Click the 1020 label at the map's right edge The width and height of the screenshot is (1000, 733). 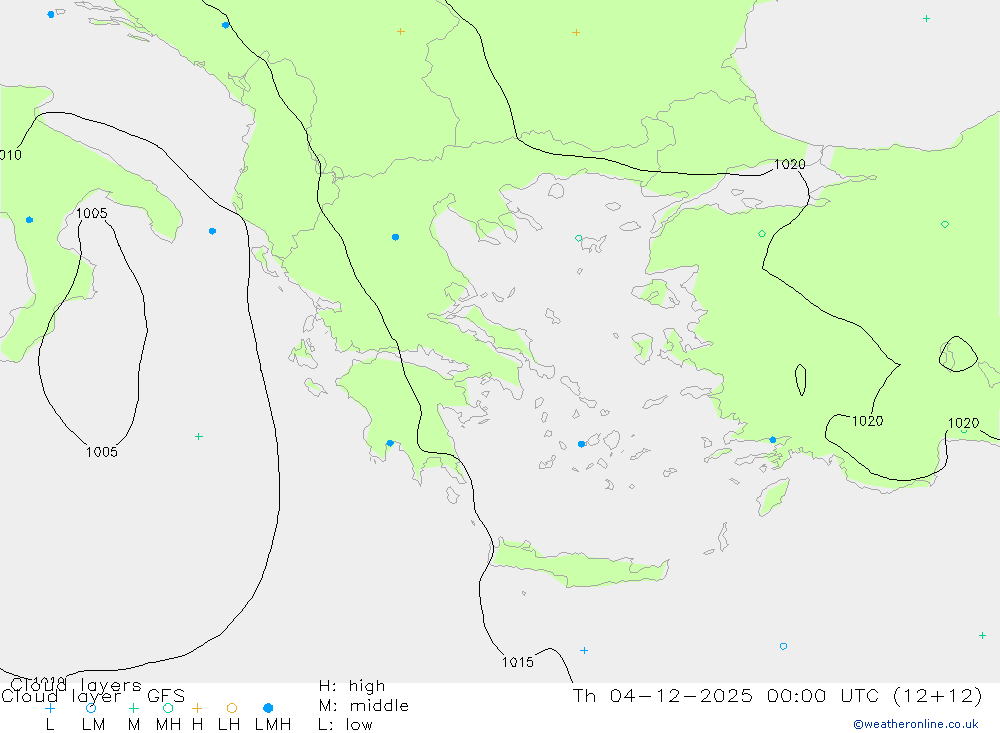point(963,423)
